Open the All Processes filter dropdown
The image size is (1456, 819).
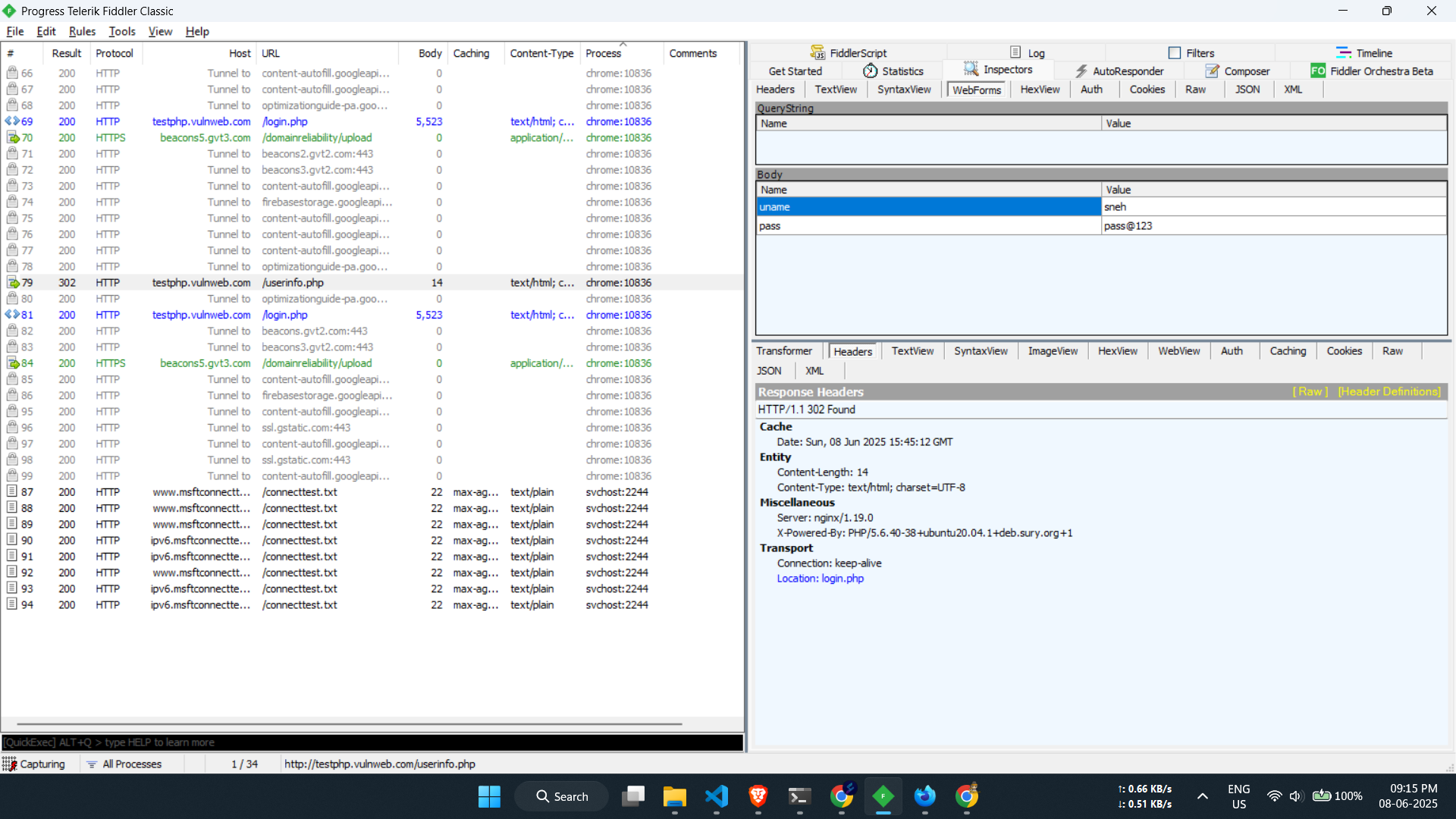(124, 764)
